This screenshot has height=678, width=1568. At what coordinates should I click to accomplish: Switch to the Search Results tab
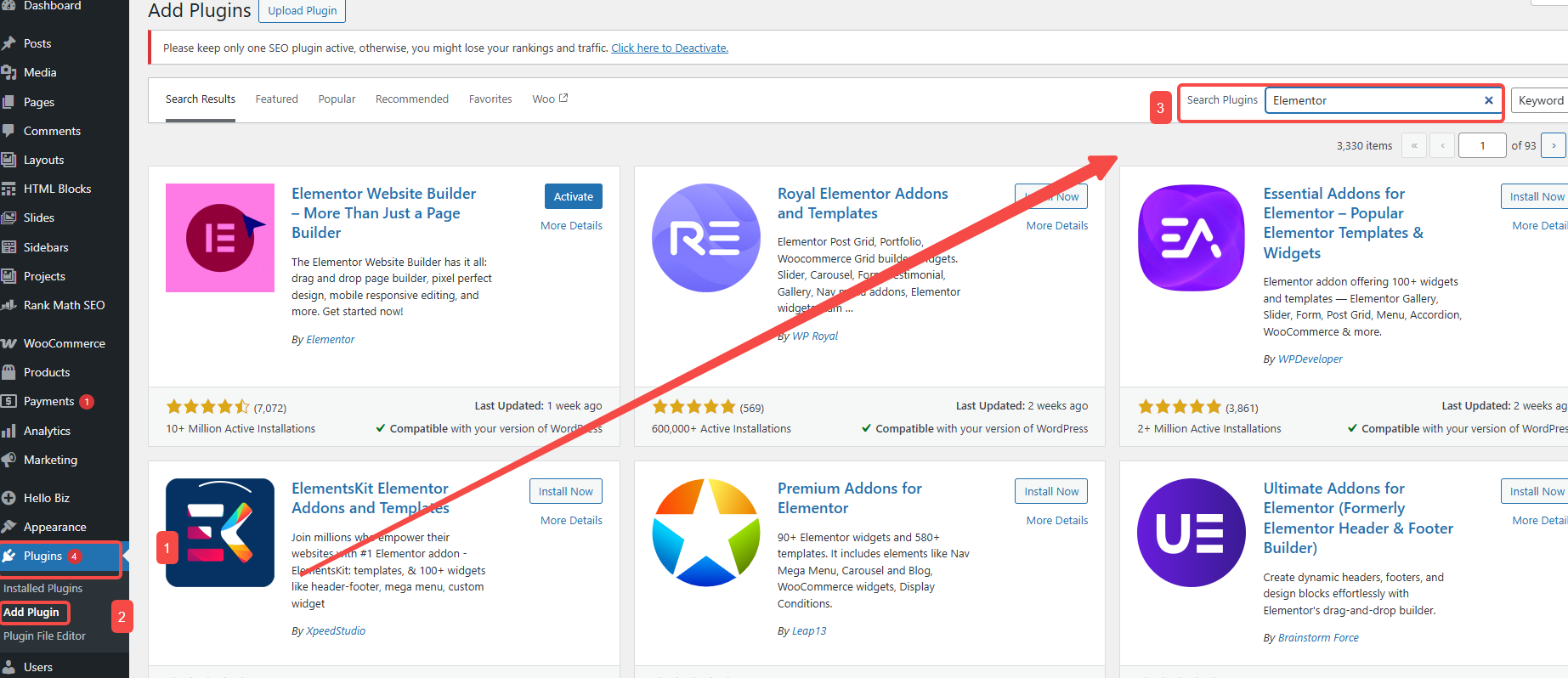pyautogui.click(x=201, y=99)
